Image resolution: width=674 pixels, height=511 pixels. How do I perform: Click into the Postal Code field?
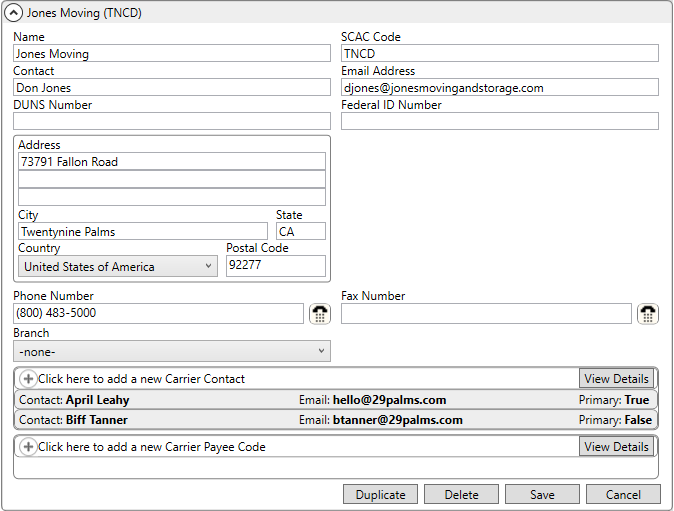coord(275,266)
